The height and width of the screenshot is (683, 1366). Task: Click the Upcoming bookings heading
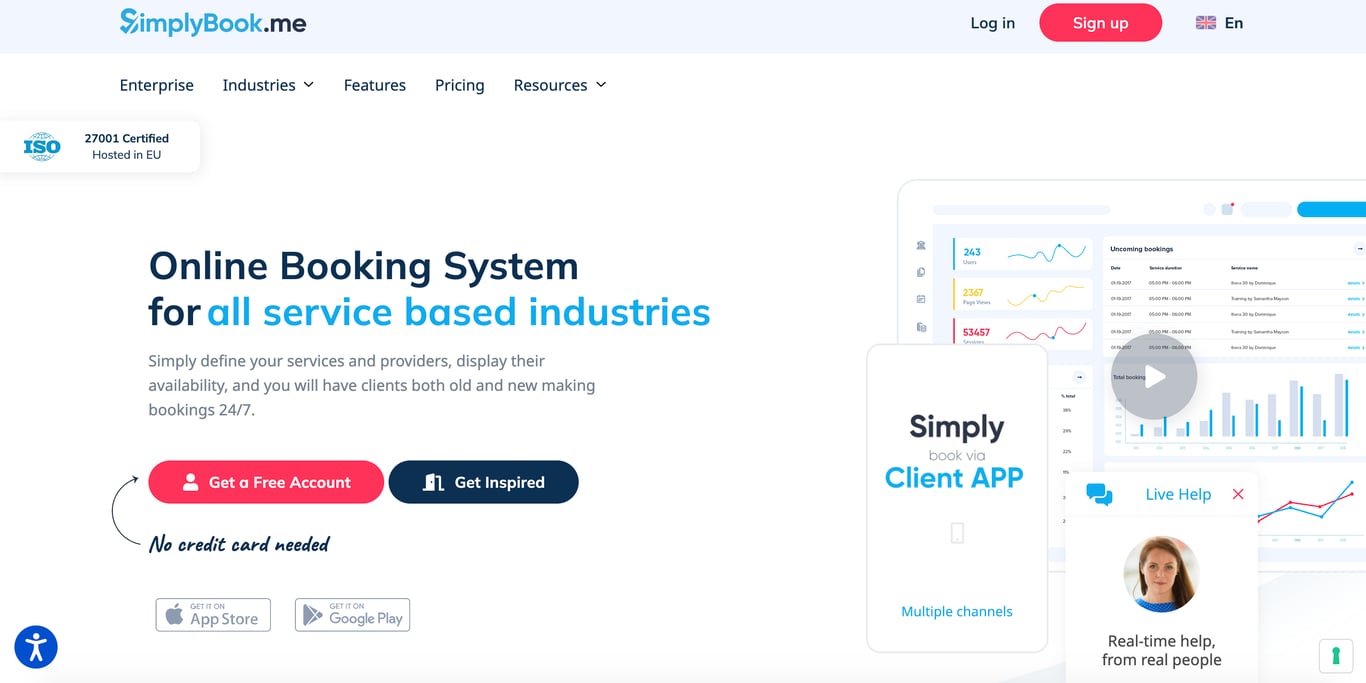1141,249
